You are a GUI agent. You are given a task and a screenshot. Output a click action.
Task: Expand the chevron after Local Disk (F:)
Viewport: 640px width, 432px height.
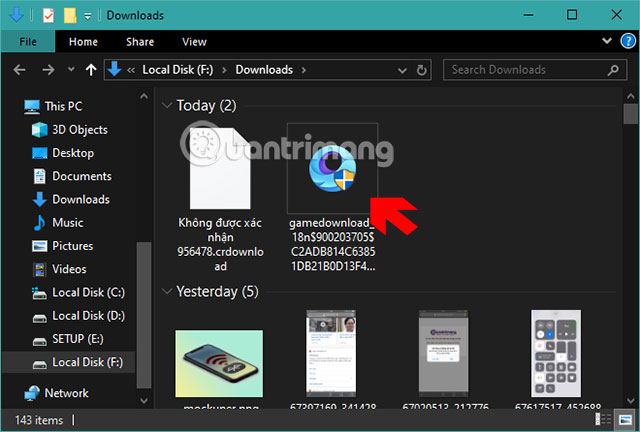[224, 70]
